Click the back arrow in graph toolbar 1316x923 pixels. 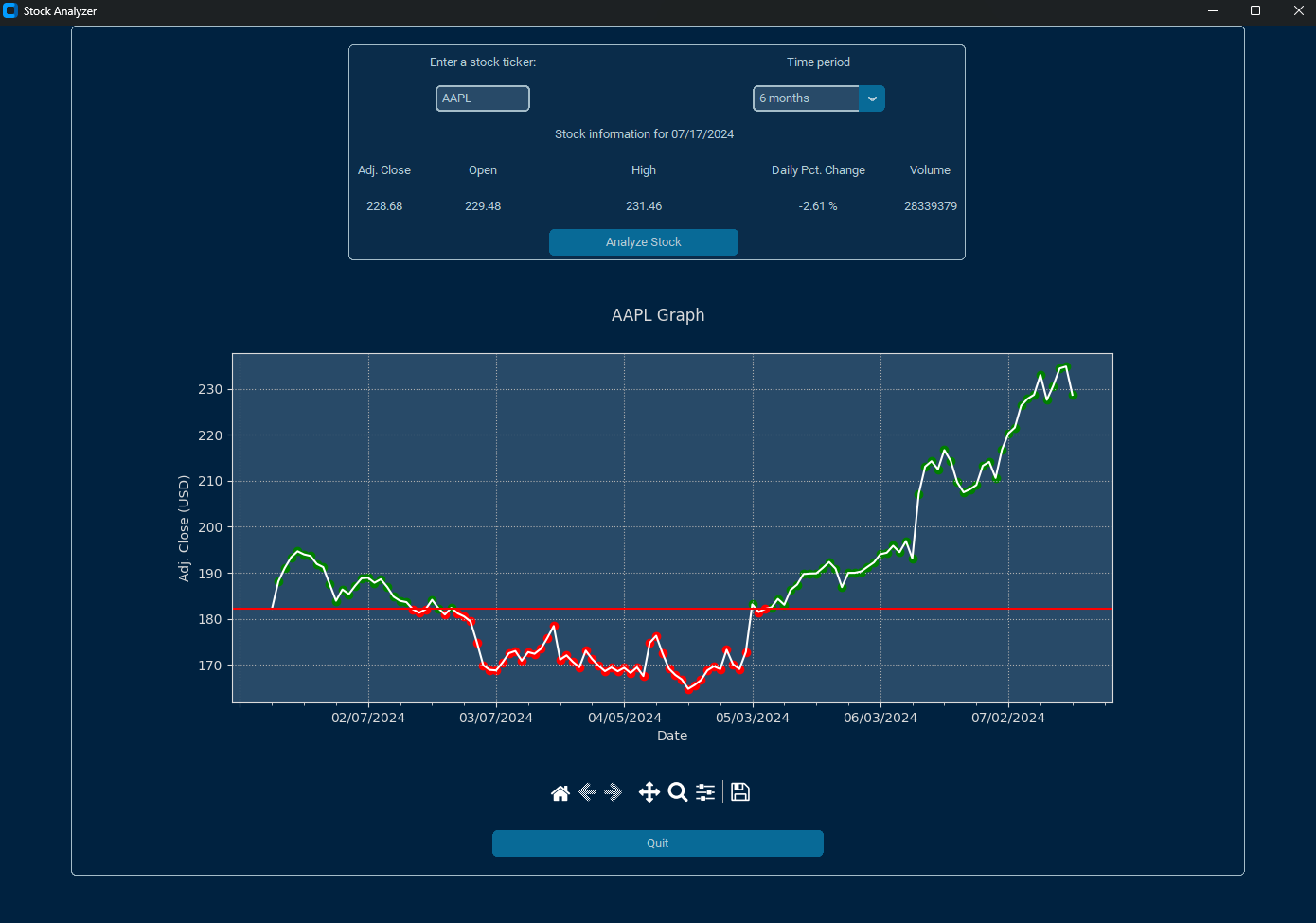pos(587,792)
